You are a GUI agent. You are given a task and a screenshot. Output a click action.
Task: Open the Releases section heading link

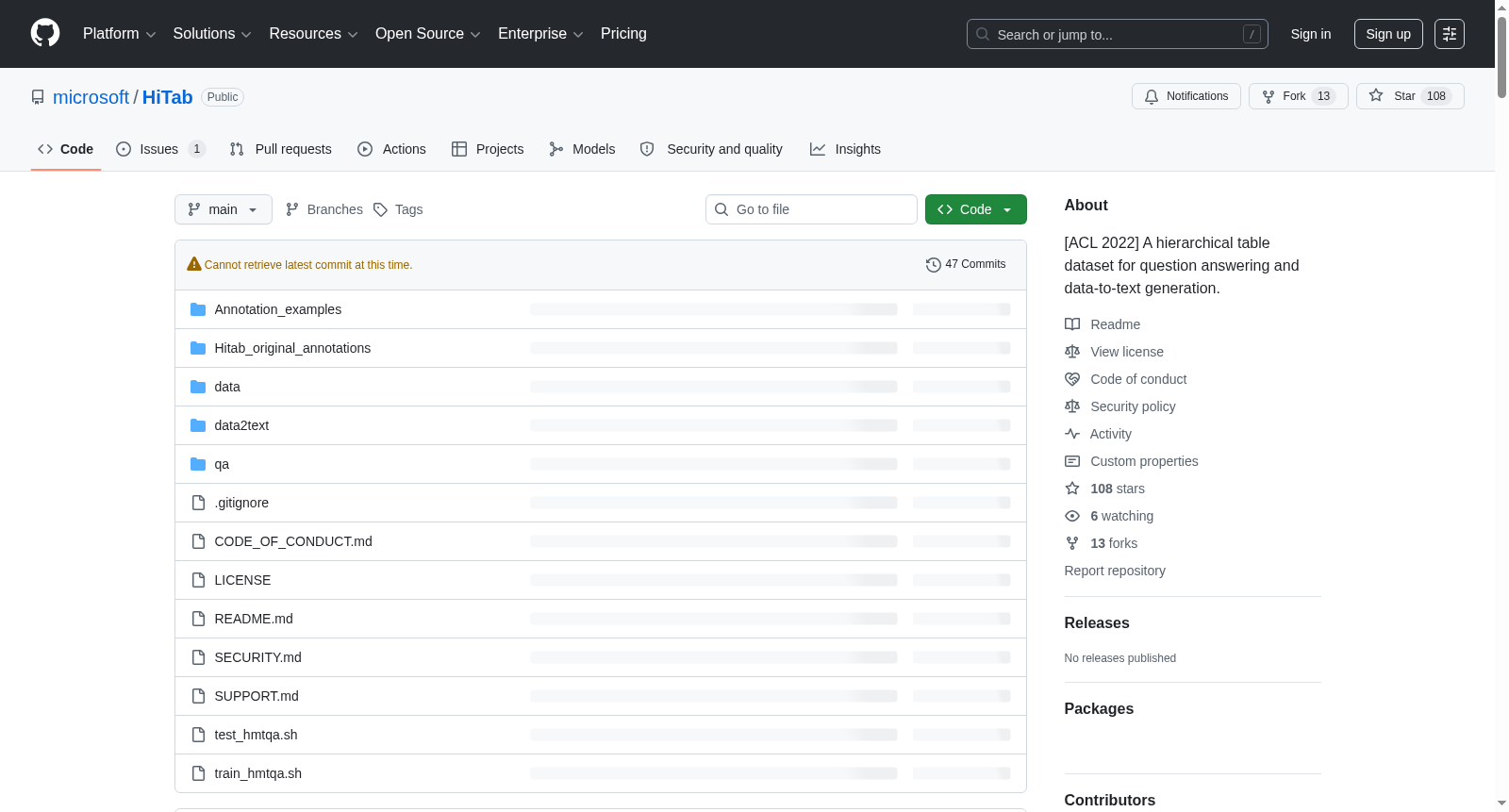click(1097, 623)
